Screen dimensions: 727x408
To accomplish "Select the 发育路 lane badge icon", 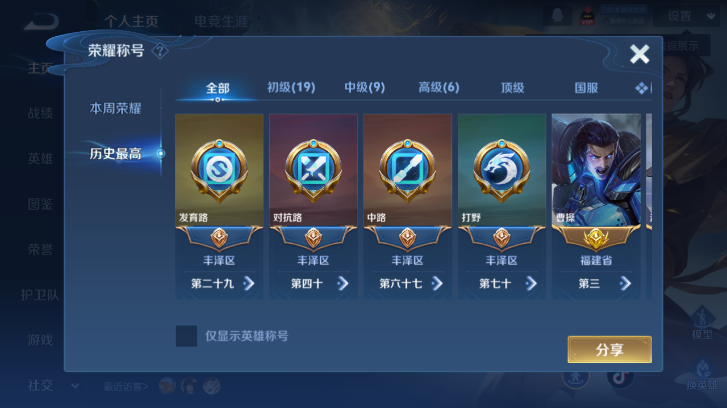I will [x=219, y=170].
